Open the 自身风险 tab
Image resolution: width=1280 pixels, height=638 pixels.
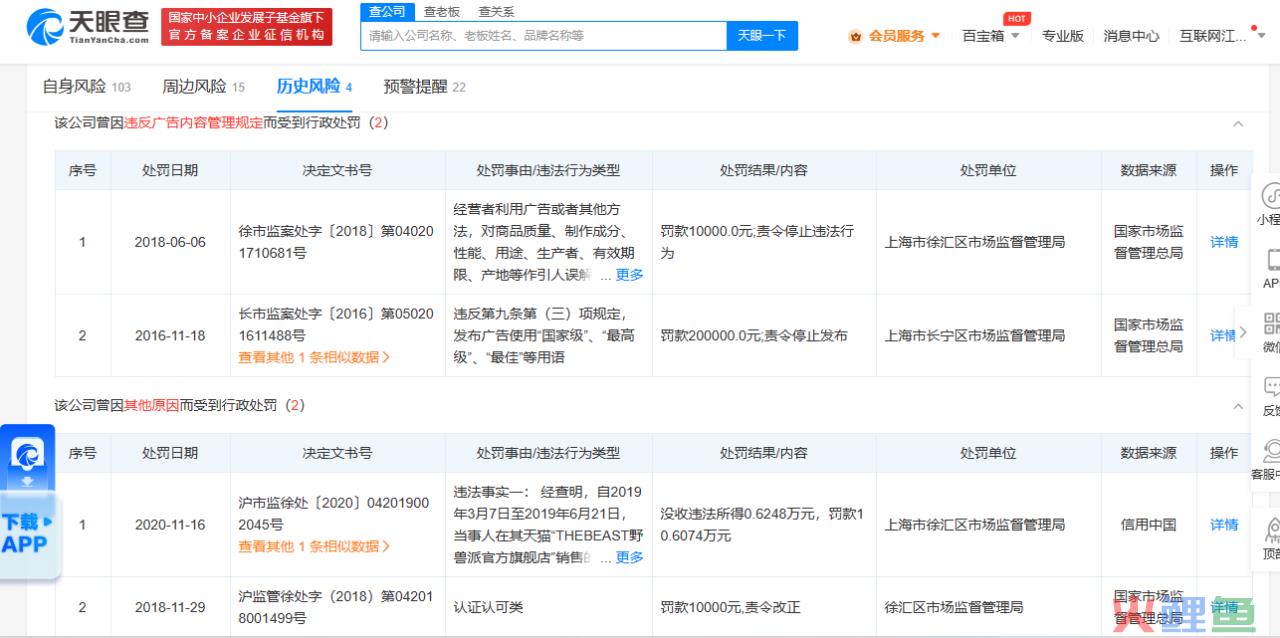(86, 87)
